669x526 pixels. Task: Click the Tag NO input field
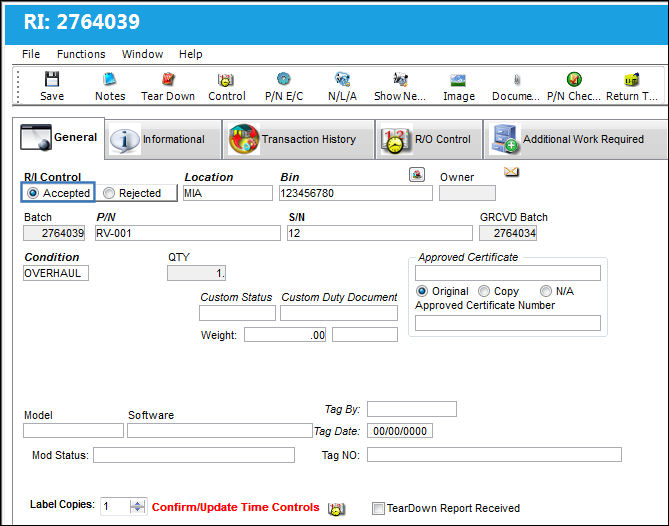point(494,455)
